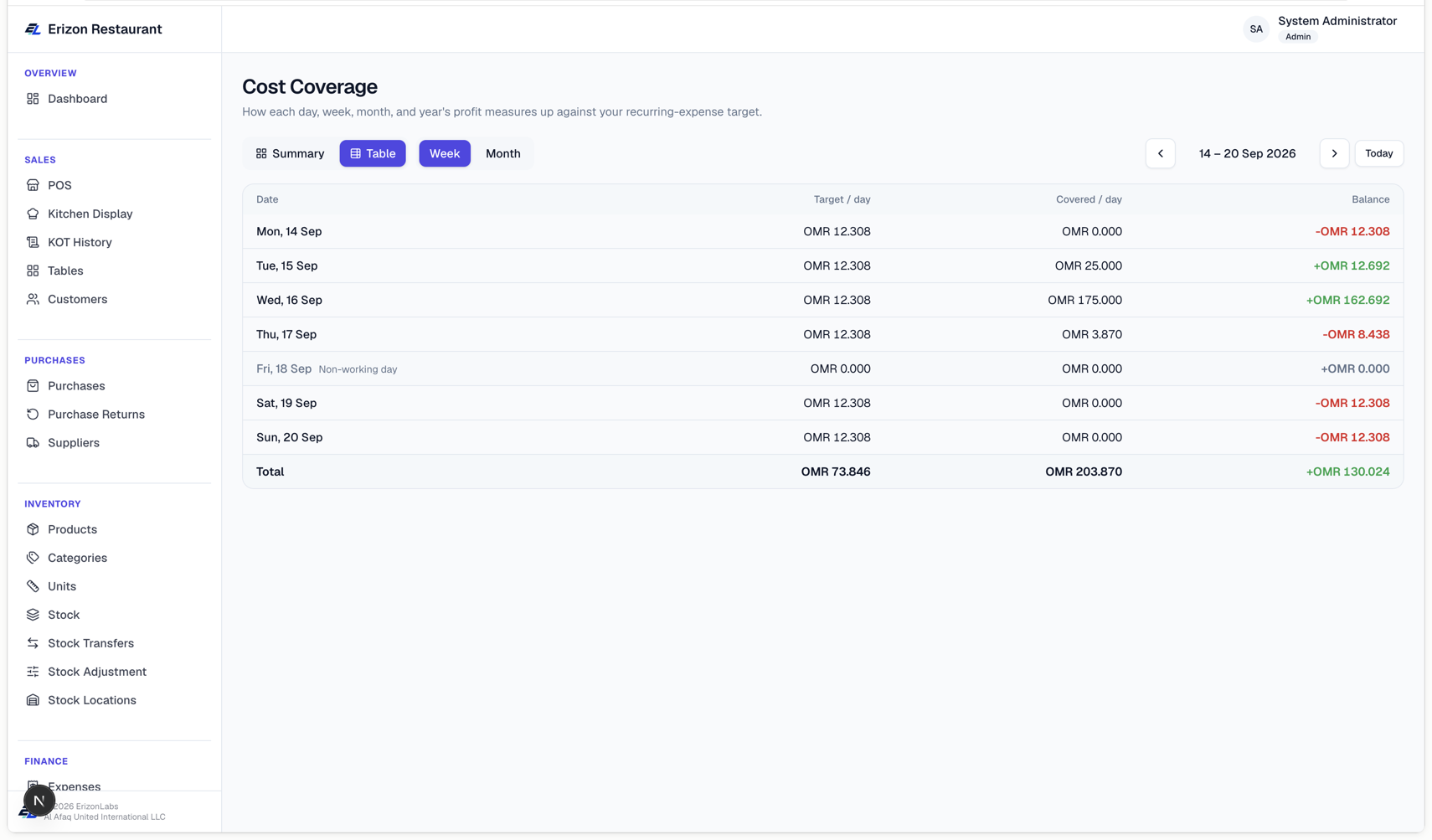Click the Purchase Returns undo icon
Viewport: 1432px width, 840px height.
click(x=33, y=415)
